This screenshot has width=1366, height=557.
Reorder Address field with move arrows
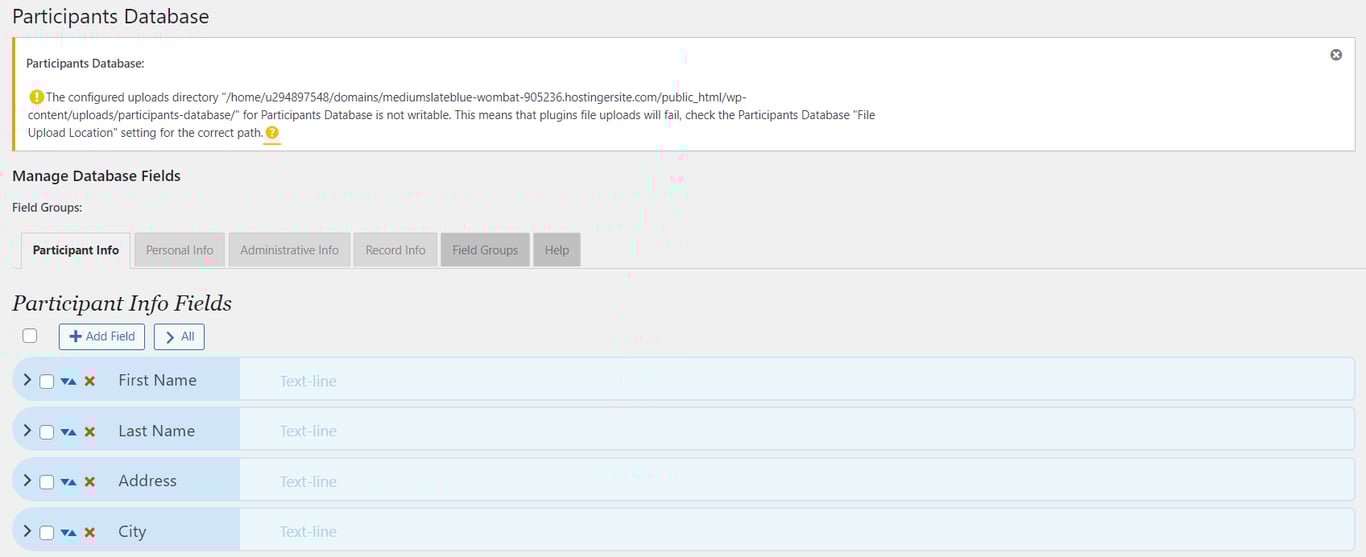68,482
